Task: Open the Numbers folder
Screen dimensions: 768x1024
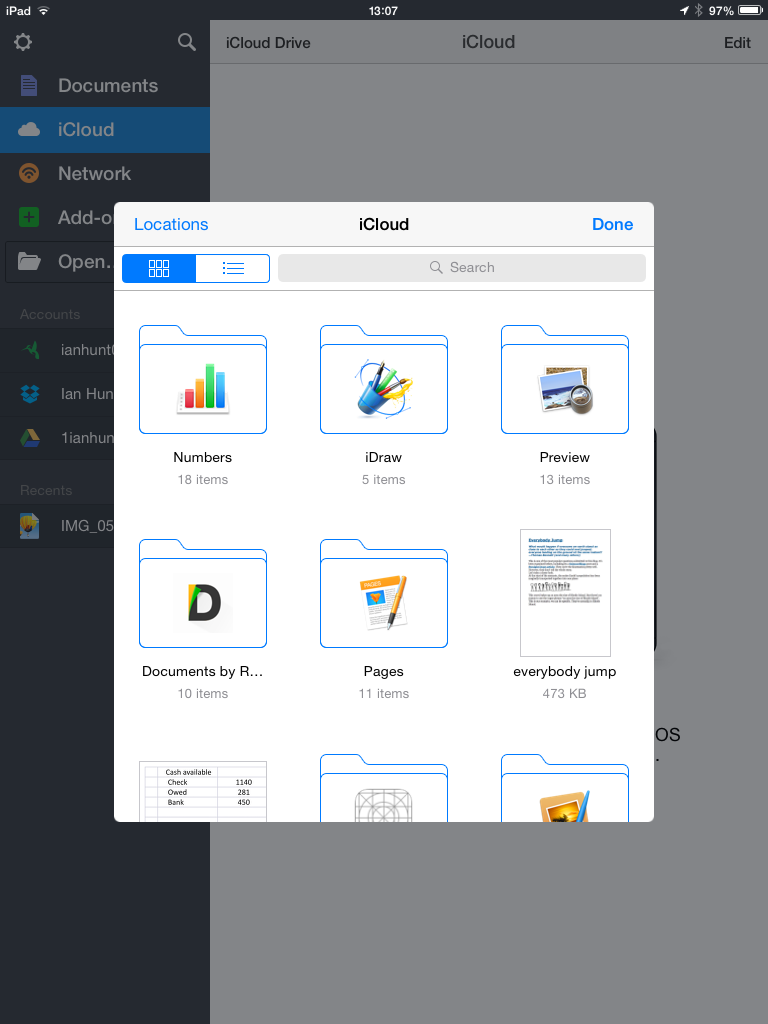Action: pyautogui.click(x=203, y=379)
